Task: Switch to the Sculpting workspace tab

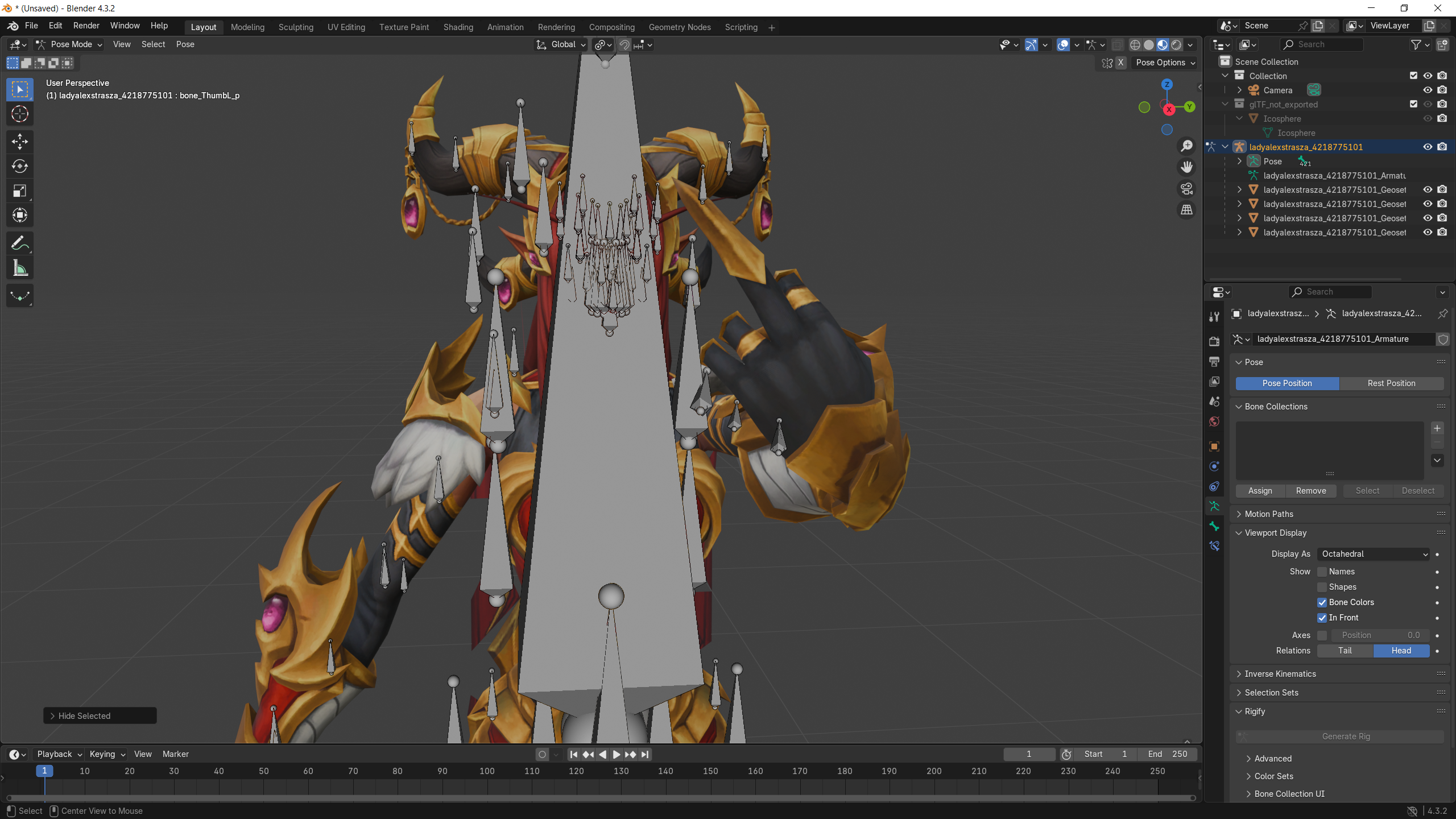Action: tap(296, 27)
